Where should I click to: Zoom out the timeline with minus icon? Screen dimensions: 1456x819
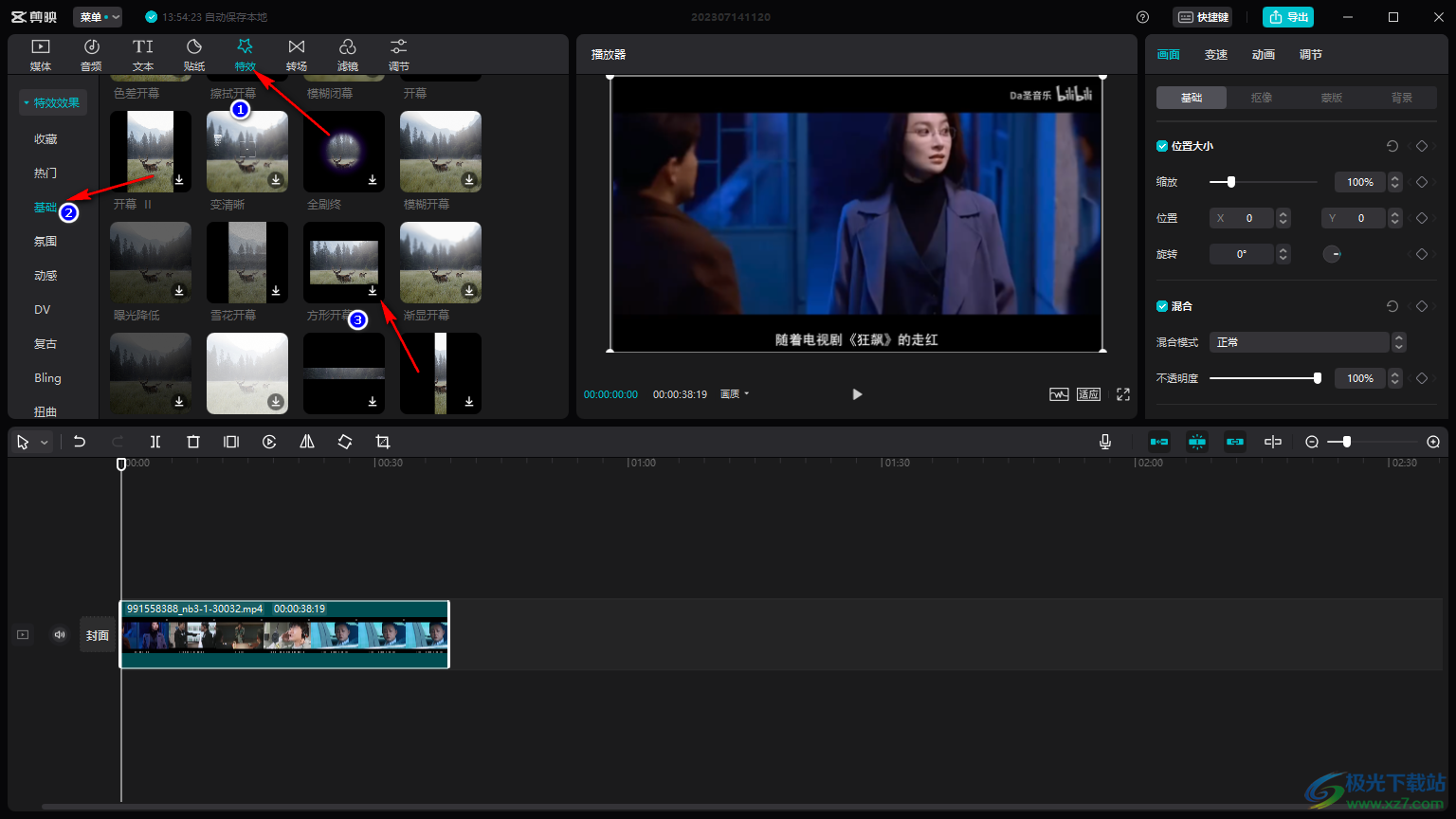[1312, 442]
